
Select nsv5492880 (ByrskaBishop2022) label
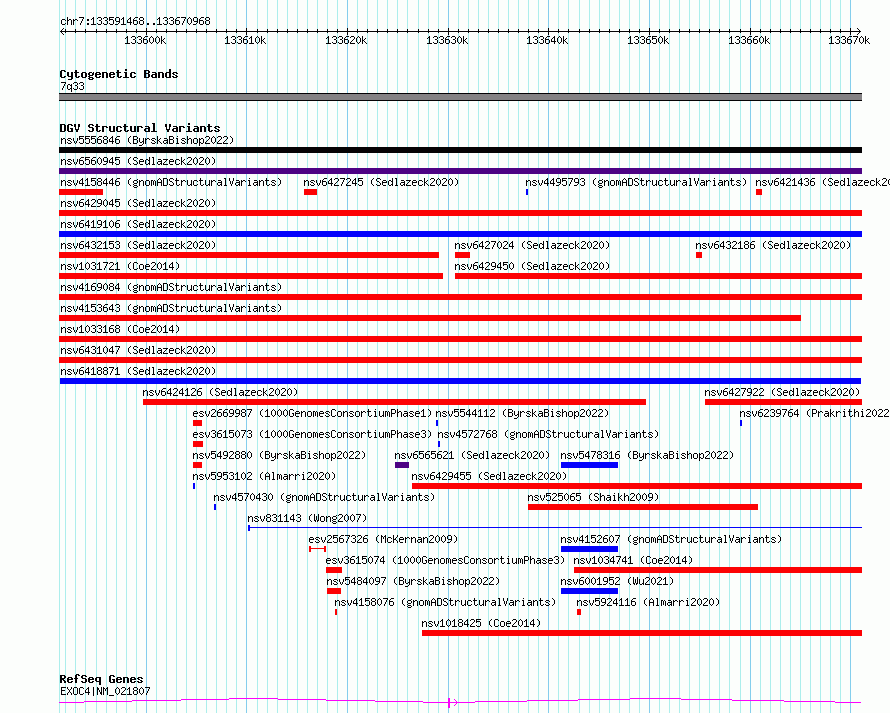tap(279, 455)
